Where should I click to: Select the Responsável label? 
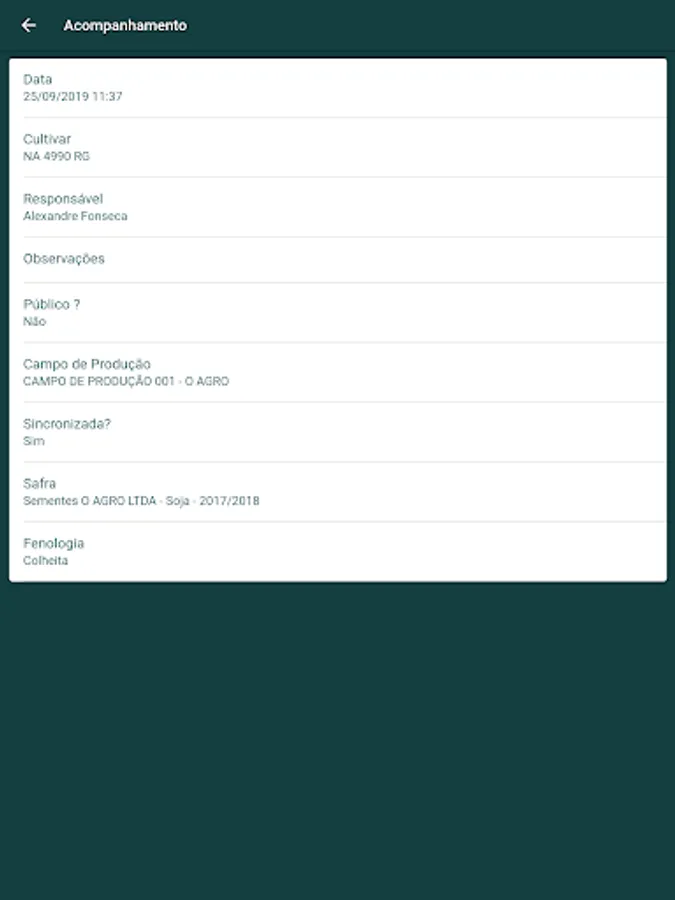pyautogui.click(x=63, y=199)
